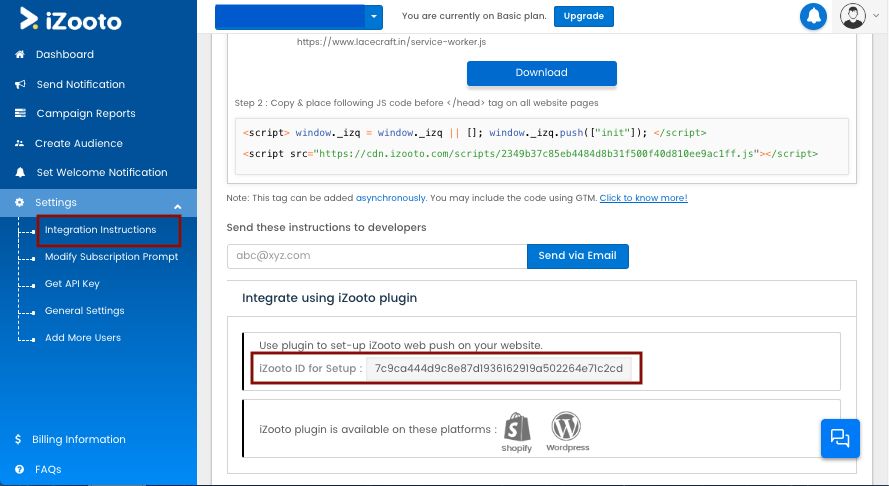Click the Settings gear icon

click(x=19, y=202)
